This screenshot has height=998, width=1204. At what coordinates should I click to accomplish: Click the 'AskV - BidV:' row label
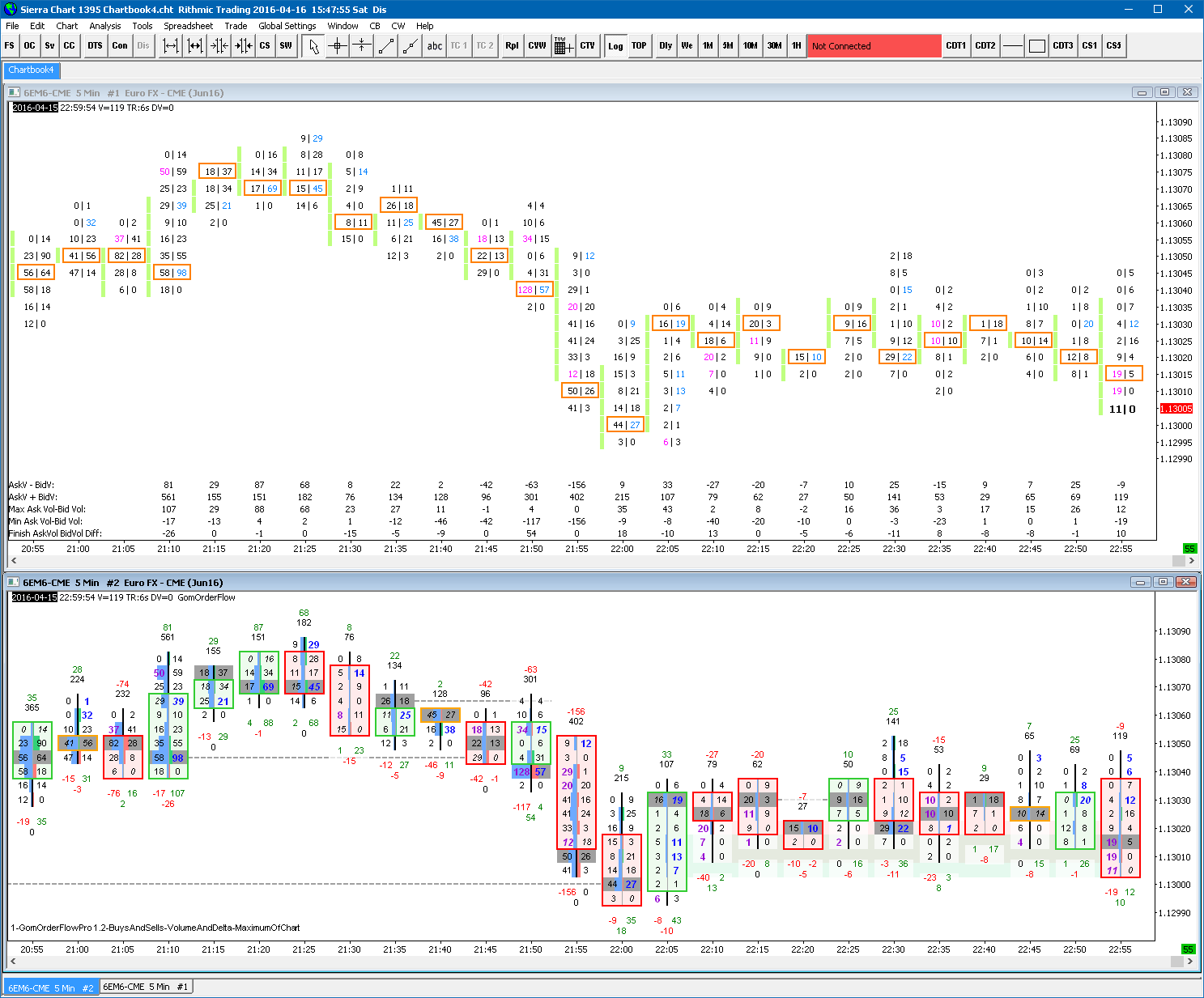32,485
